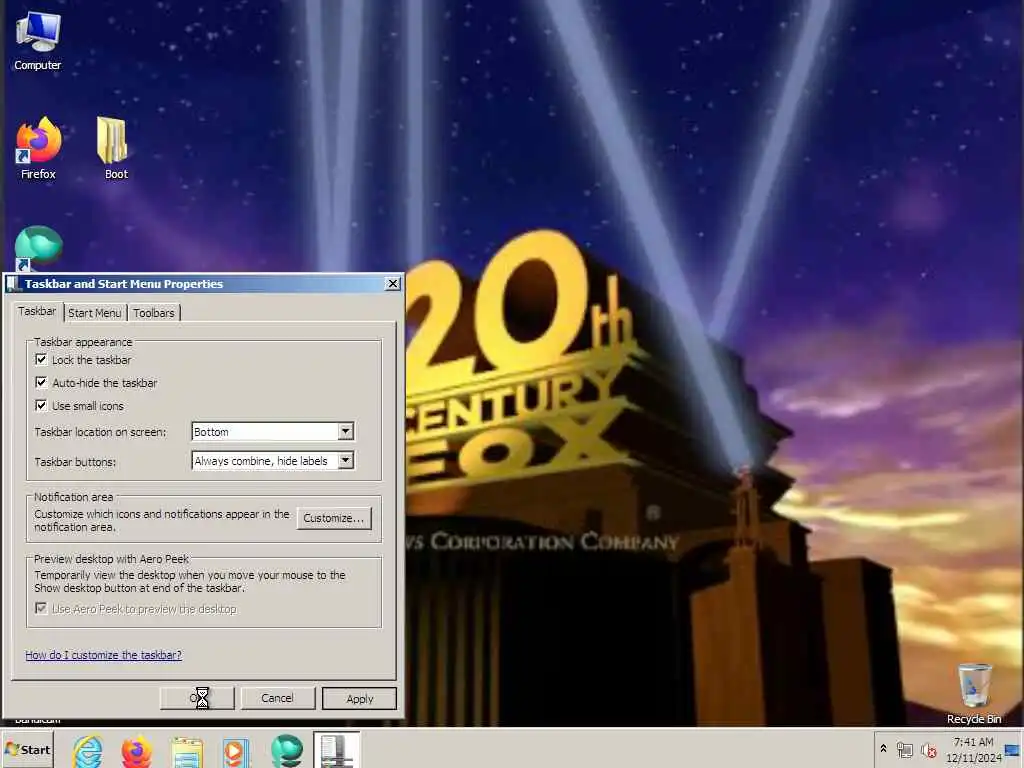1024x768 pixels.
Task: Launch Firefox from the taskbar
Action: tap(136, 751)
